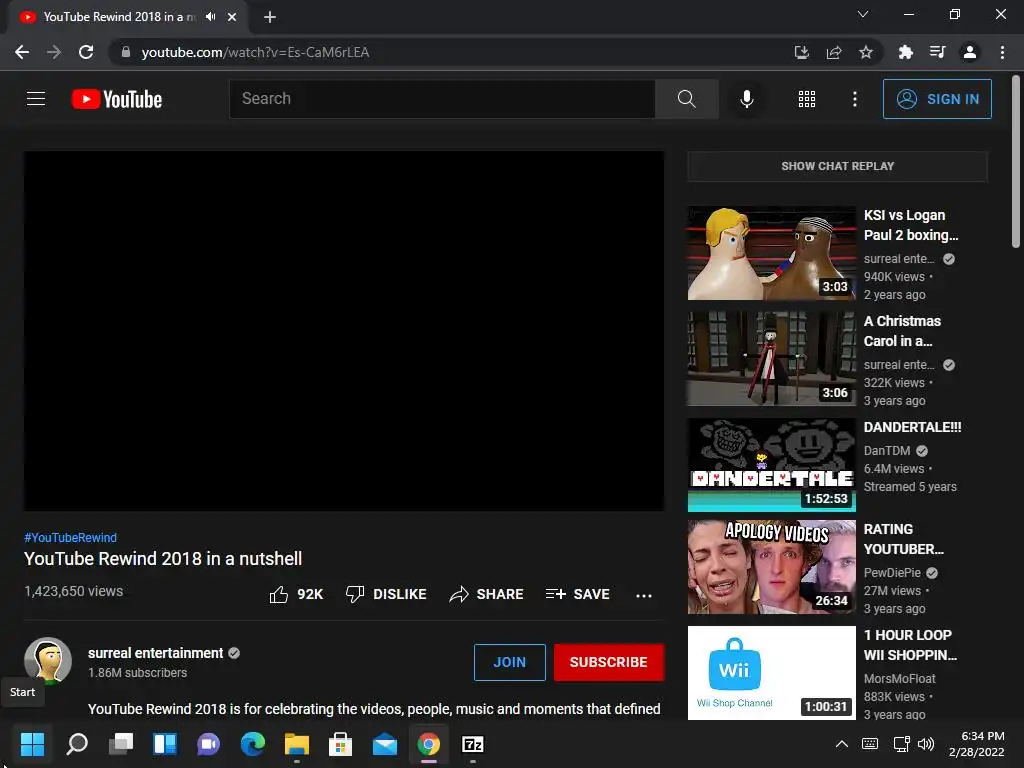The height and width of the screenshot is (768, 1024).
Task: Click the browser address bar URL
Action: pyautogui.click(x=255, y=52)
